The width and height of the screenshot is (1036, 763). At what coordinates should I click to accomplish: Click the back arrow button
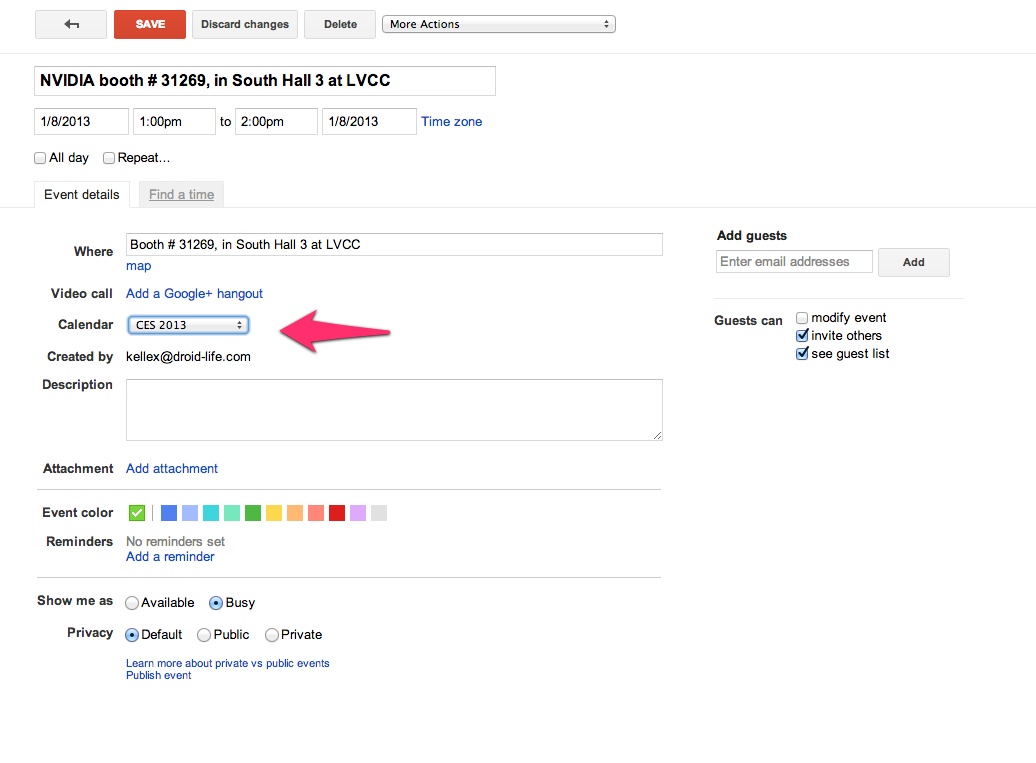[x=71, y=25]
